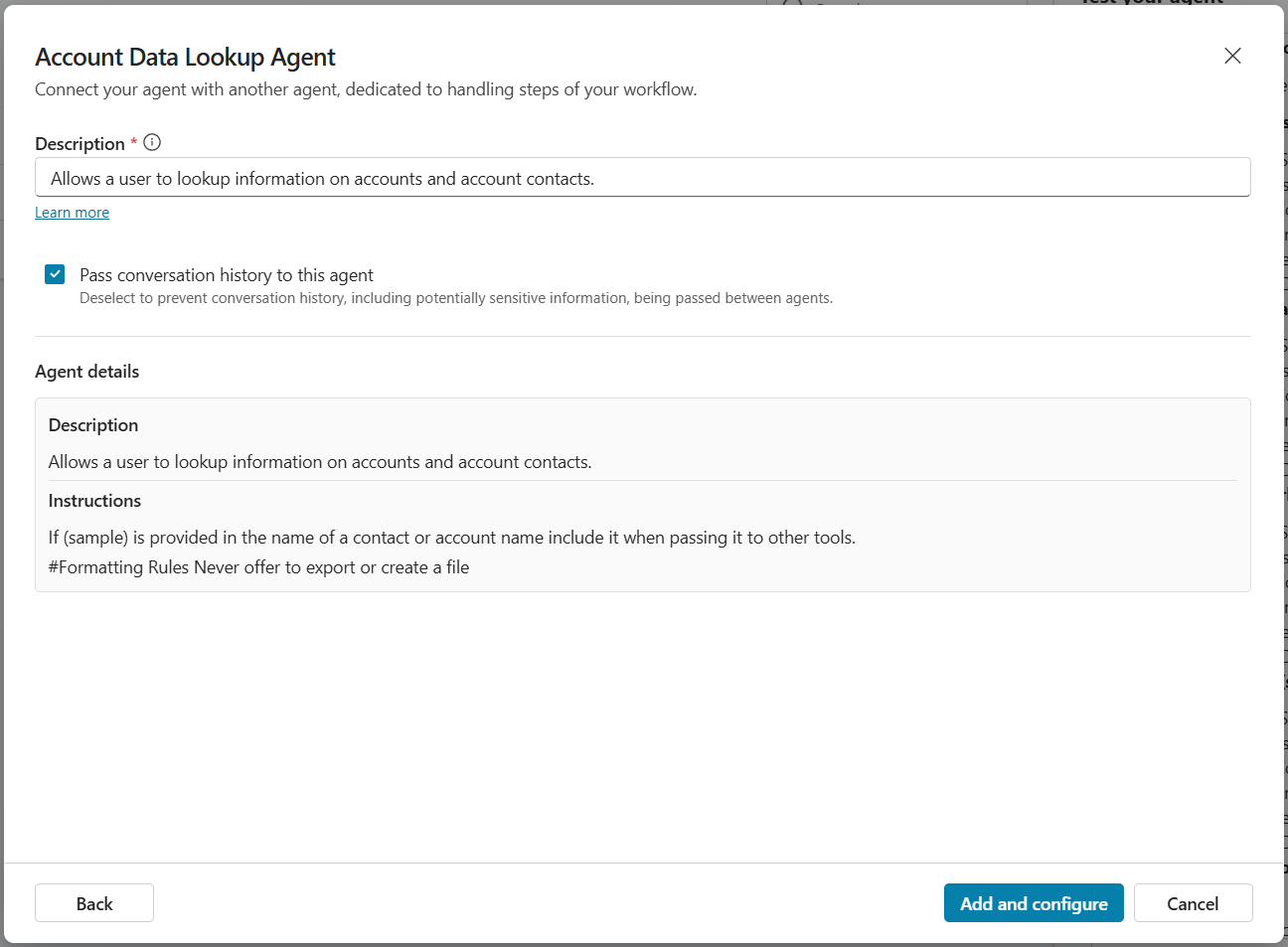This screenshot has width=1288, height=947.
Task: Select the Test your agent tab
Action: pos(1150,4)
